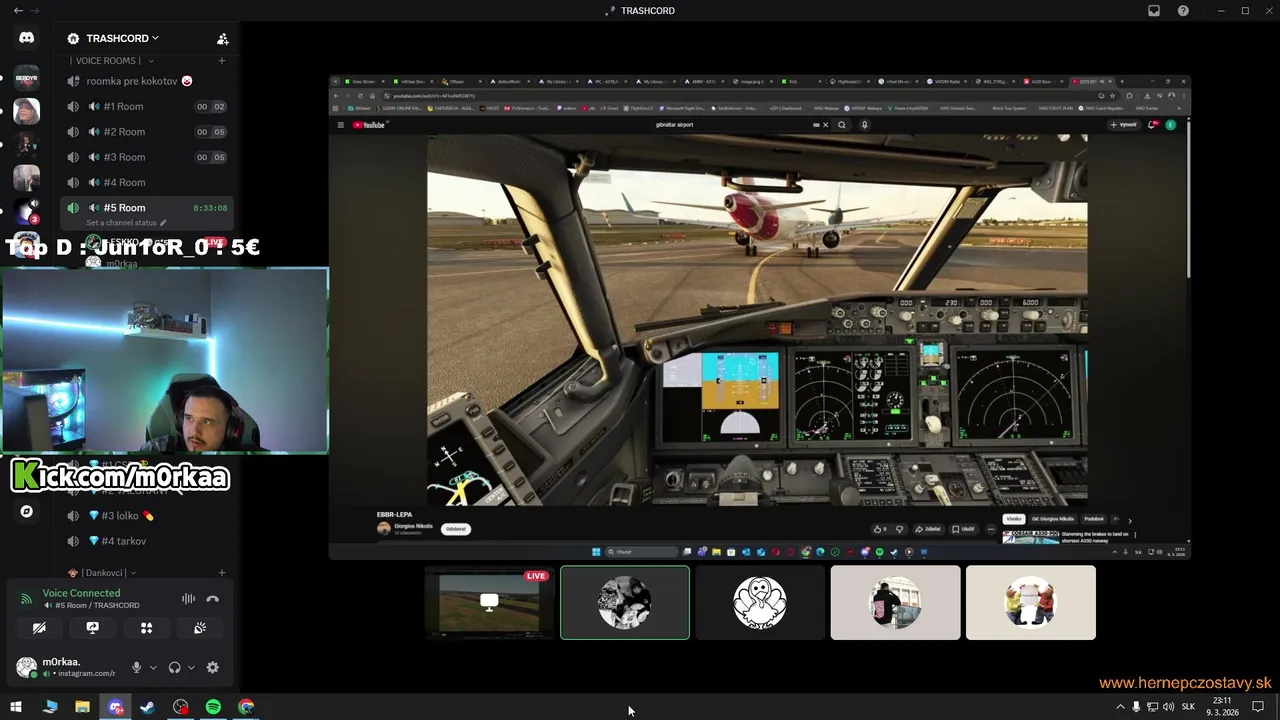The image size is (1280, 720).
Task: Toggle noise suppression waveform icon
Action: tap(188, 599)
